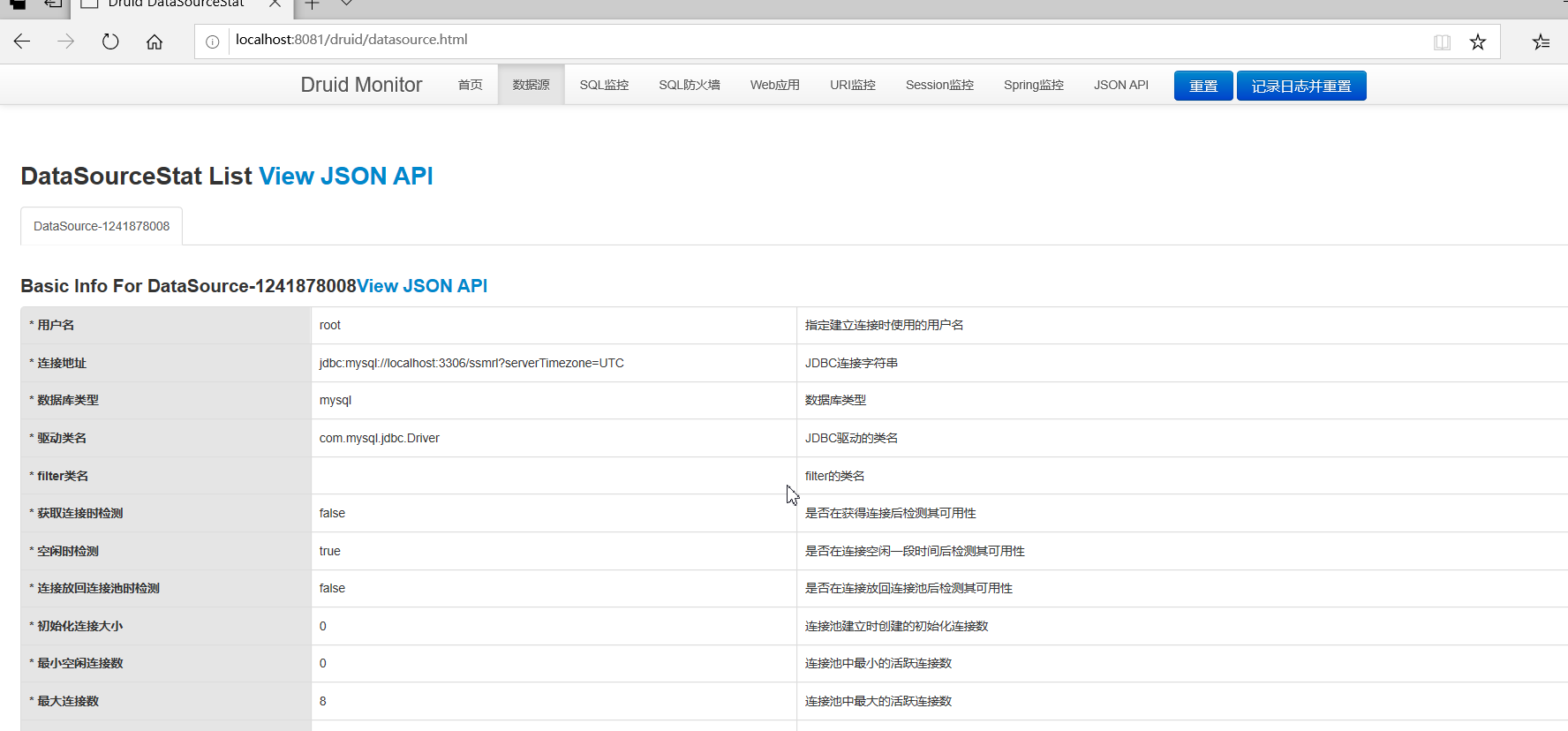Click the 数据库类型 row label

[68, 400]
